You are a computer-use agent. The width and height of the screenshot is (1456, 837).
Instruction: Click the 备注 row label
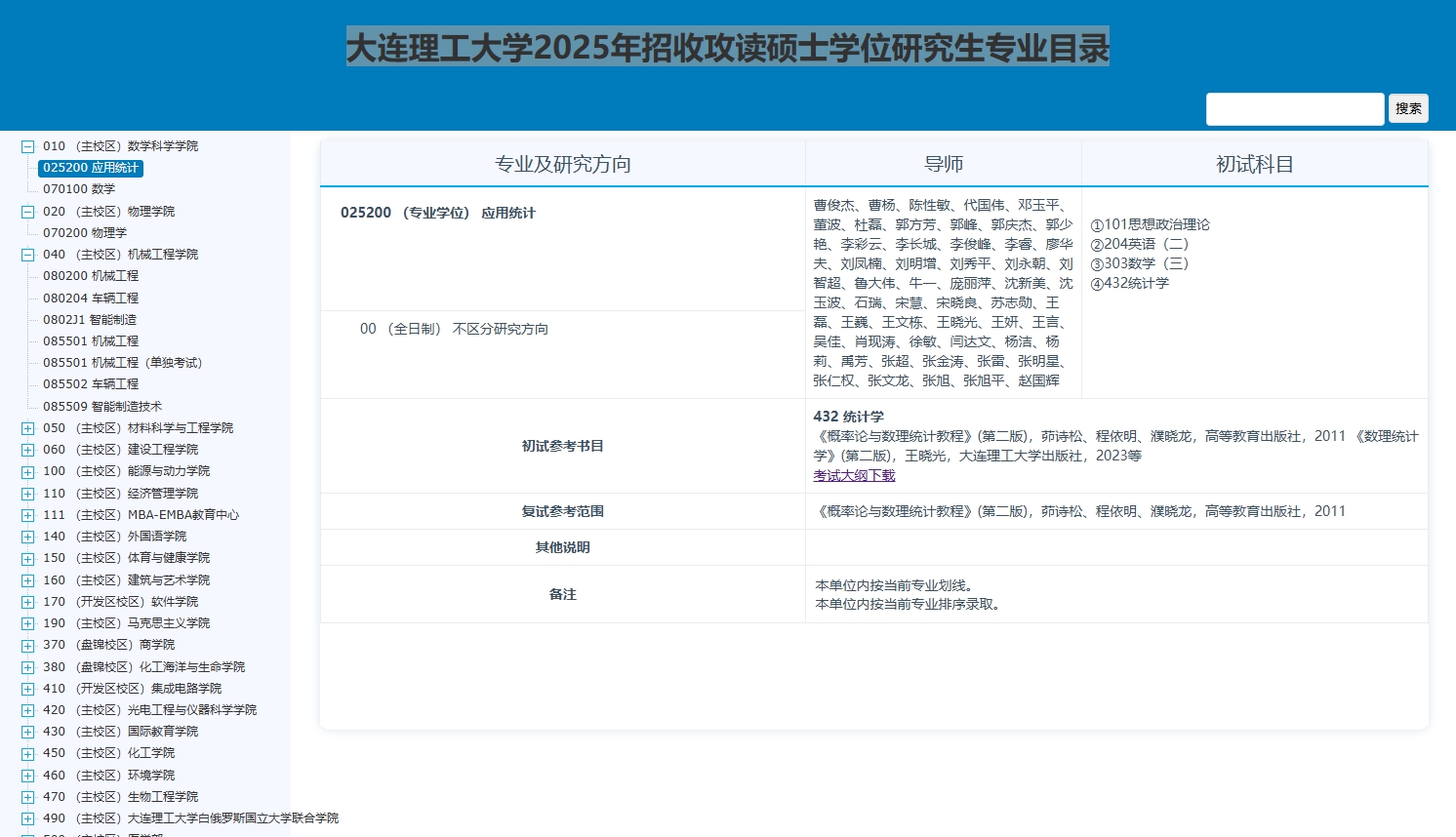point(562,594)
